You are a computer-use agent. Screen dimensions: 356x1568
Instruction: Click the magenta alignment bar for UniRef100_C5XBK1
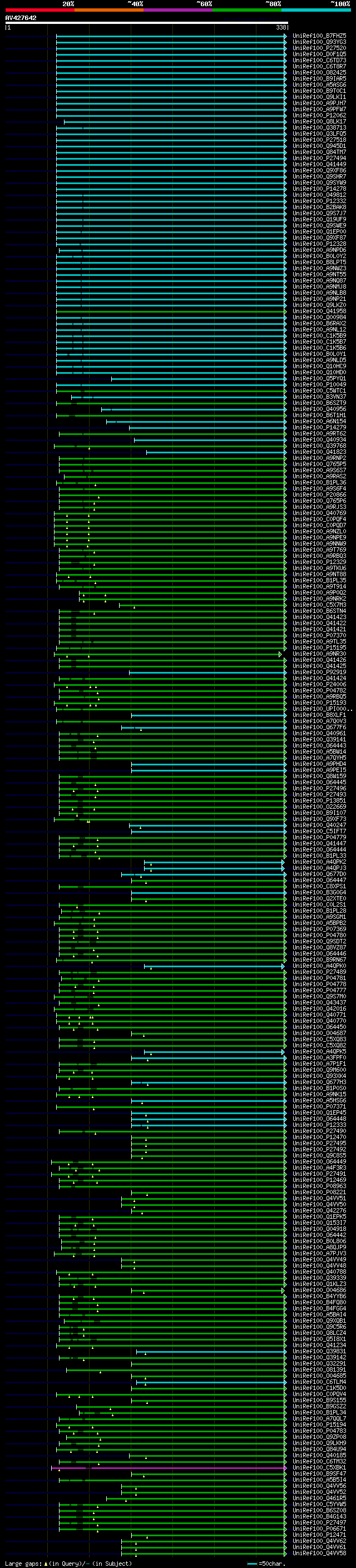coord(169,1467)
